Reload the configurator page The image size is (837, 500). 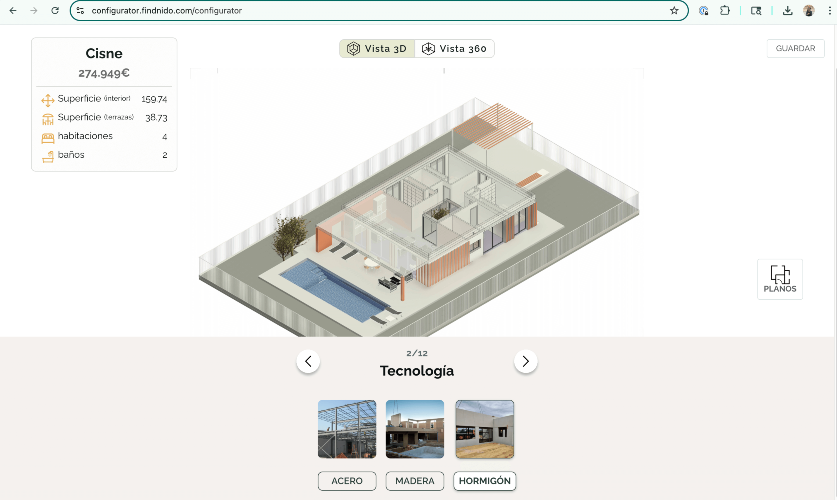[54, 11]
